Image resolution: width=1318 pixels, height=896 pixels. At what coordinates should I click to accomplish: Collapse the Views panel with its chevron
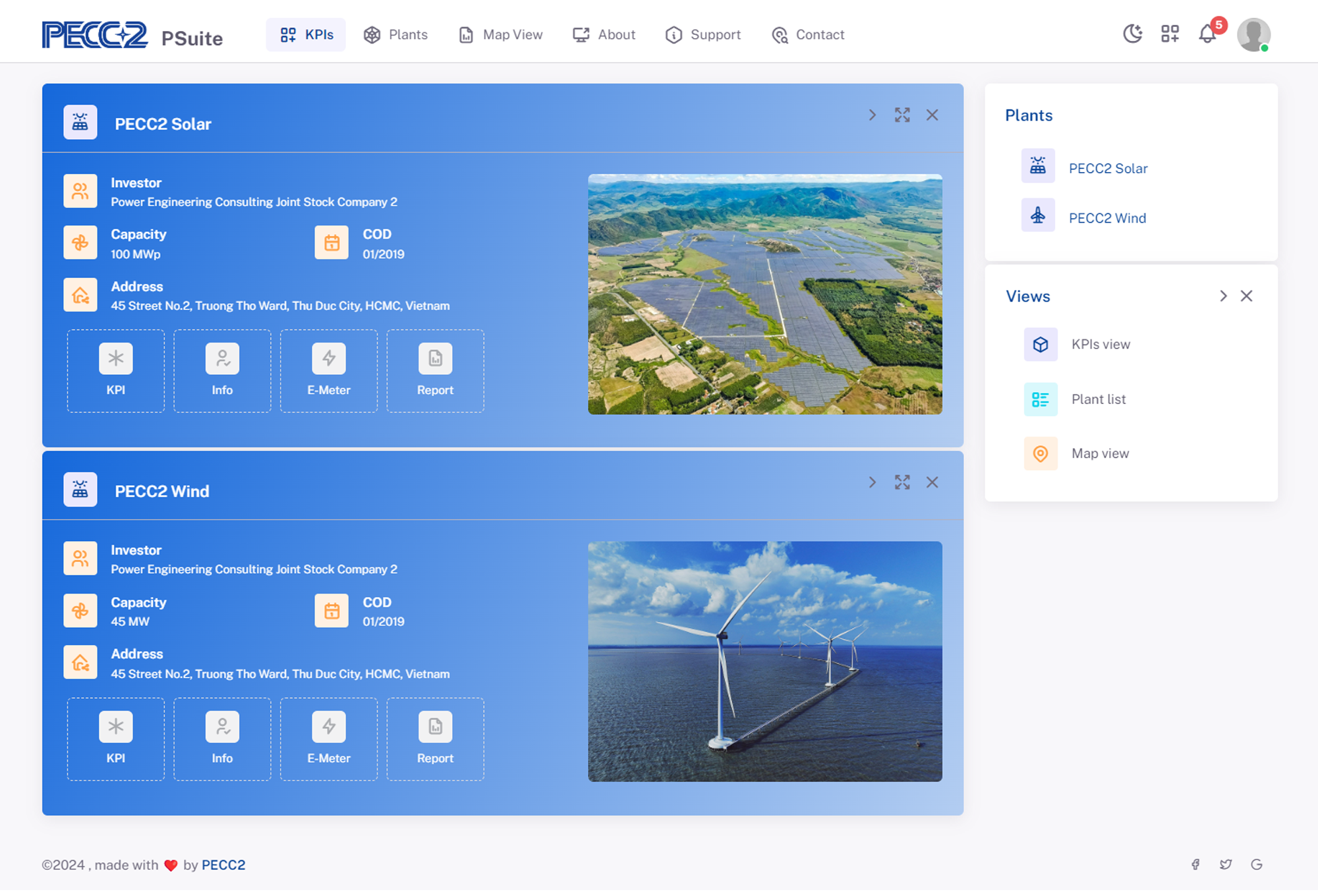click(1223, 296)
